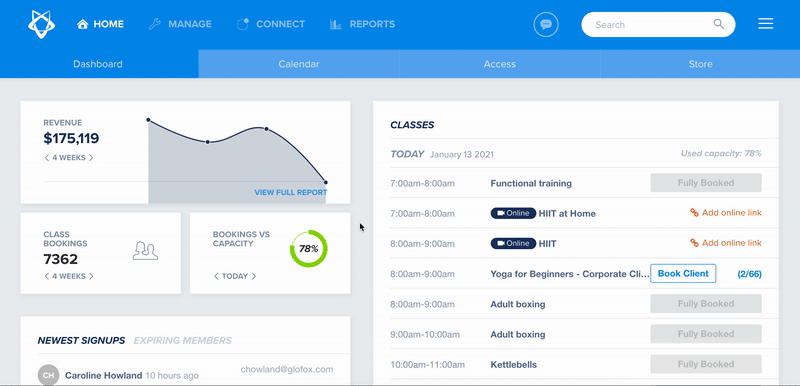Click the 78% capacity progress ring

tap(309, 249)
